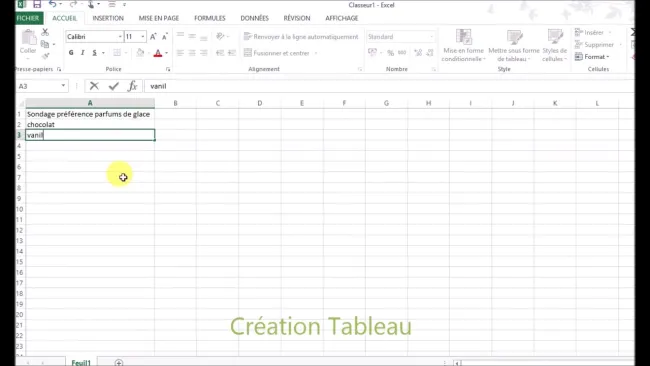Open Police dialog launcher
Screen dimensions: 650x366
pyautogui.click(x=168, y=69)
